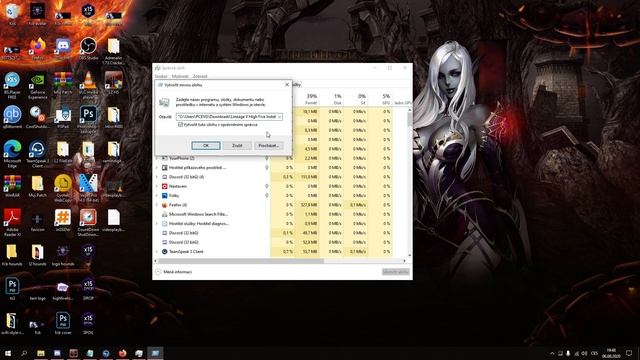Select the Discord desktop shortcut
640x360 pixels.
pos(62,49)
